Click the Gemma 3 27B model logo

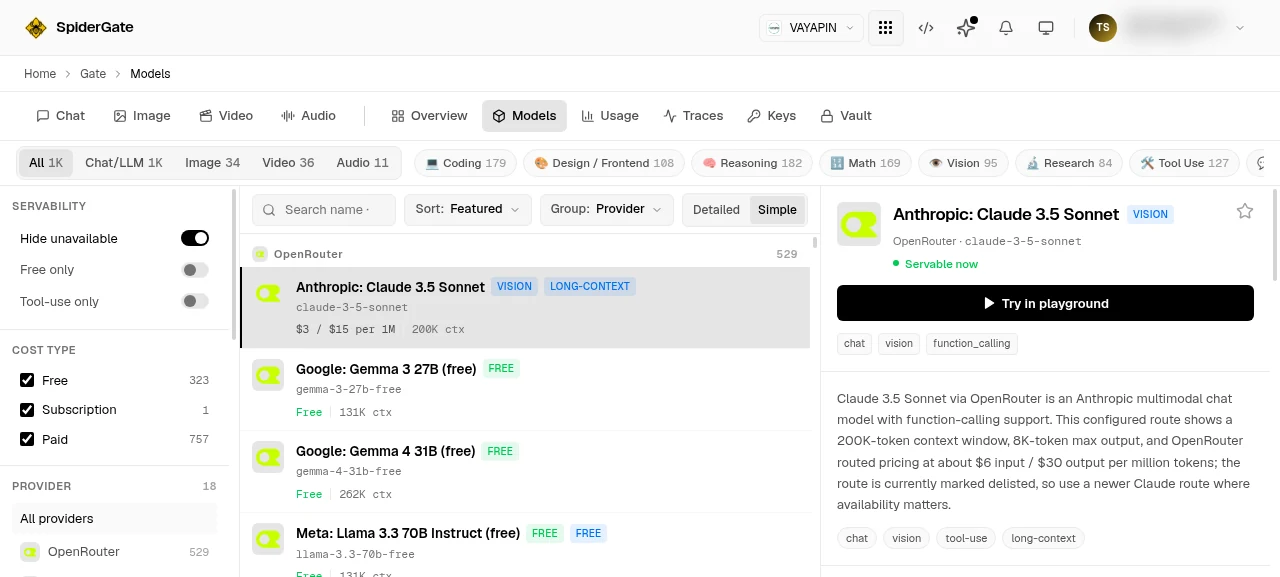click(x=268, y=375)
